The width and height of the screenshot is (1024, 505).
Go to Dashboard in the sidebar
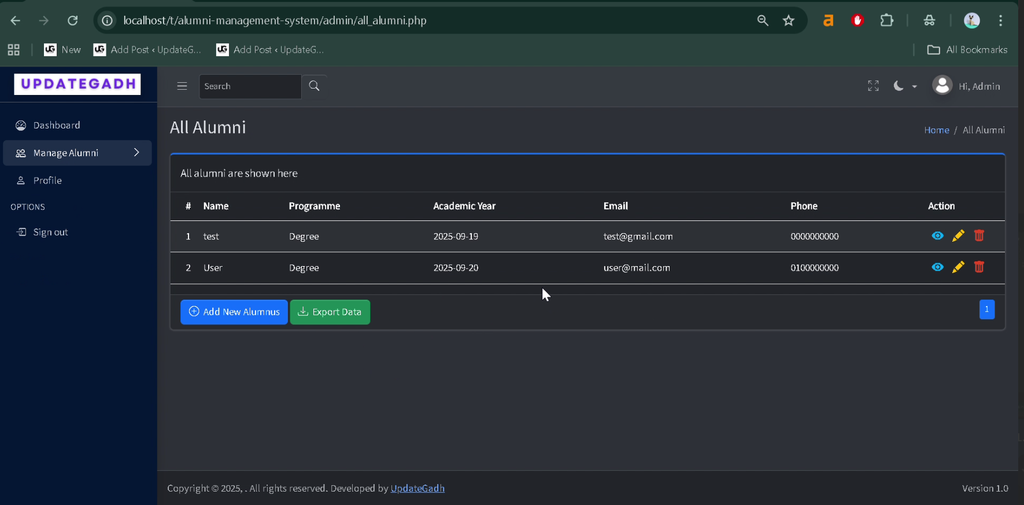pos(77,125)
